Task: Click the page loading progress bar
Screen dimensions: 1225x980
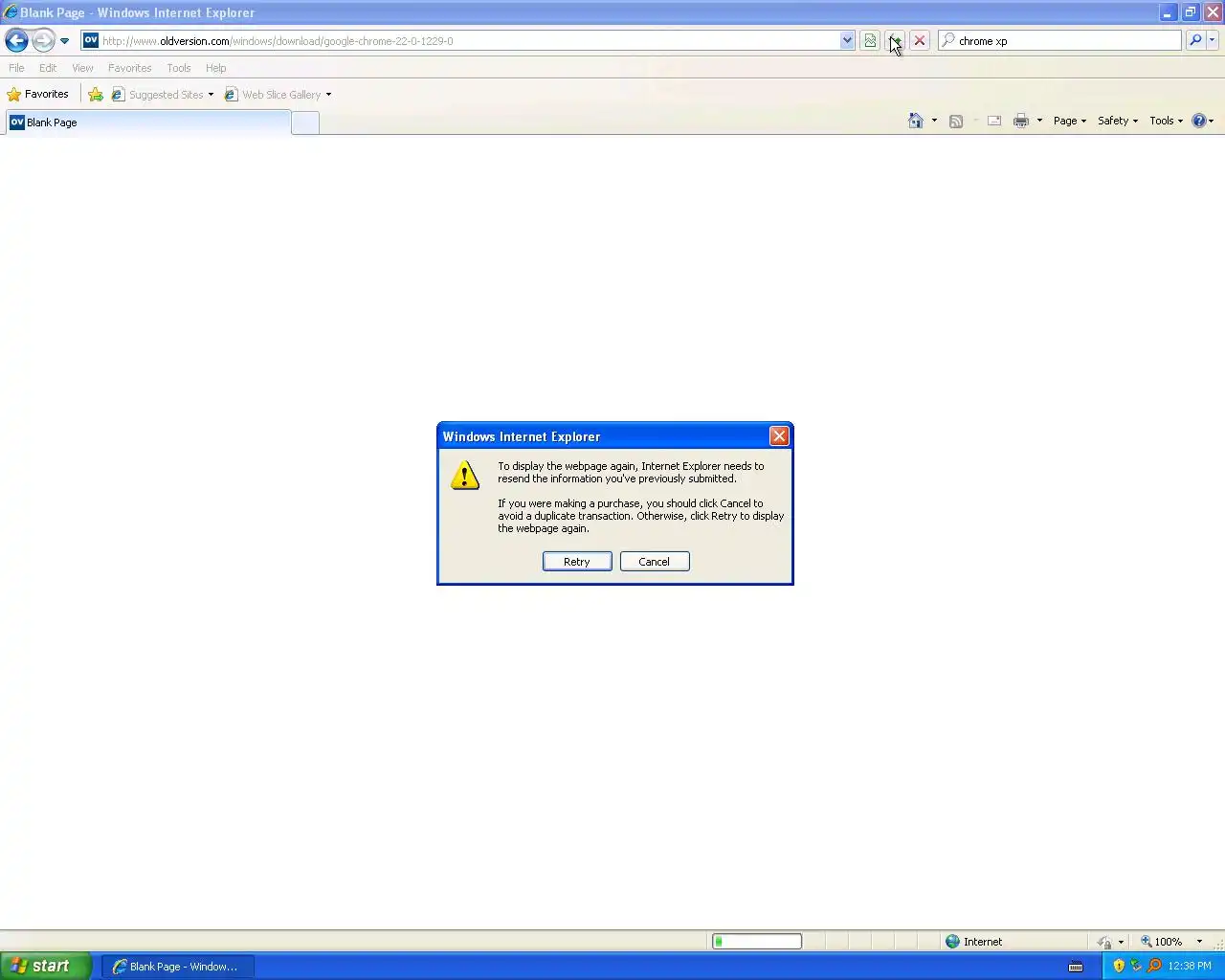Action: tap(757, 942)
